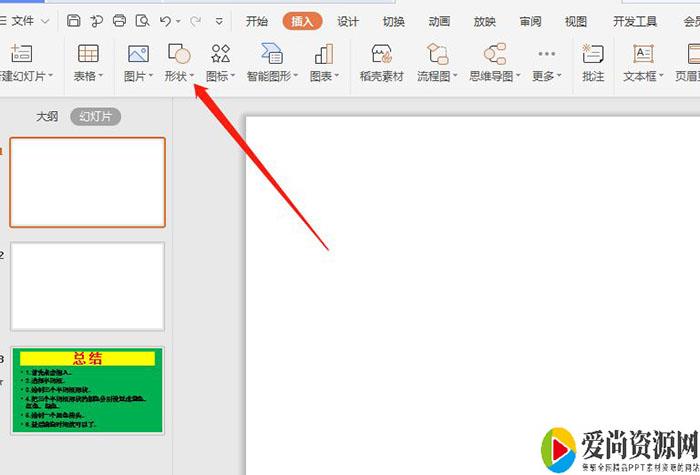
Task: Open the 切换 tab
Action: click(394, 21)
